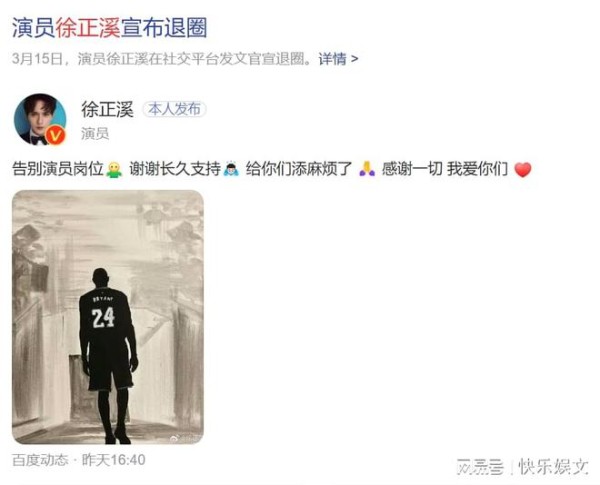Open the headline 演员徐正溪宣布退圈
The image size is (600, 485).
(109, 28)
